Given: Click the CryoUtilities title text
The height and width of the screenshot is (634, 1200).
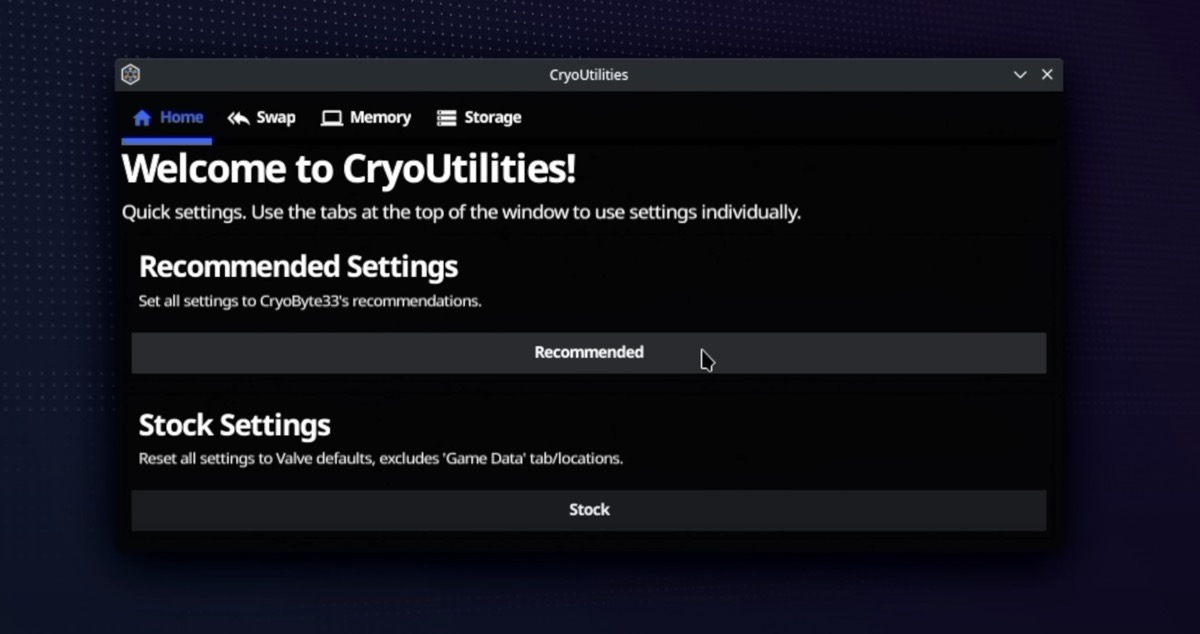Looking at the screenshot, I should click(588, 74).
